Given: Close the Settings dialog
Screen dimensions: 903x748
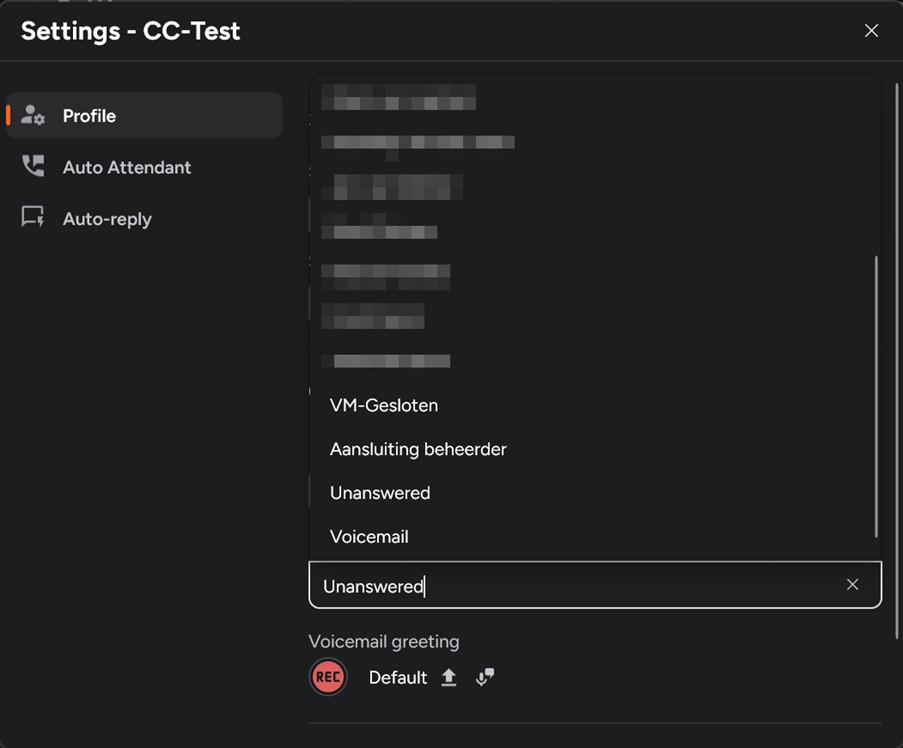Looking at the screenshot, I should coord(871,31).
